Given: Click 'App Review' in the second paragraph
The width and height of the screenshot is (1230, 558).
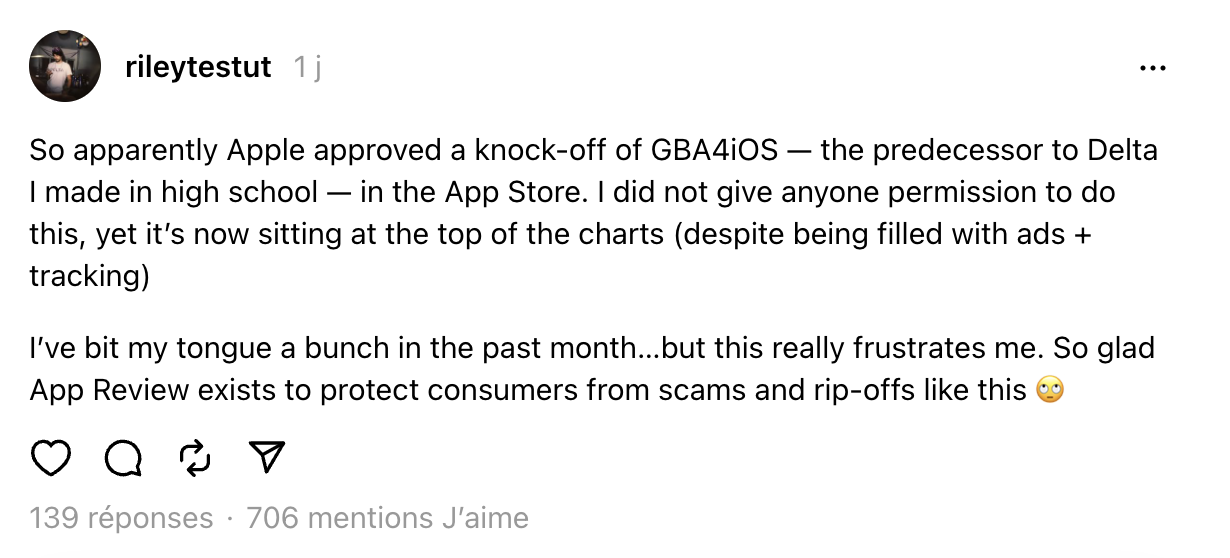Looking at the screenshot, I should point(108,390).
